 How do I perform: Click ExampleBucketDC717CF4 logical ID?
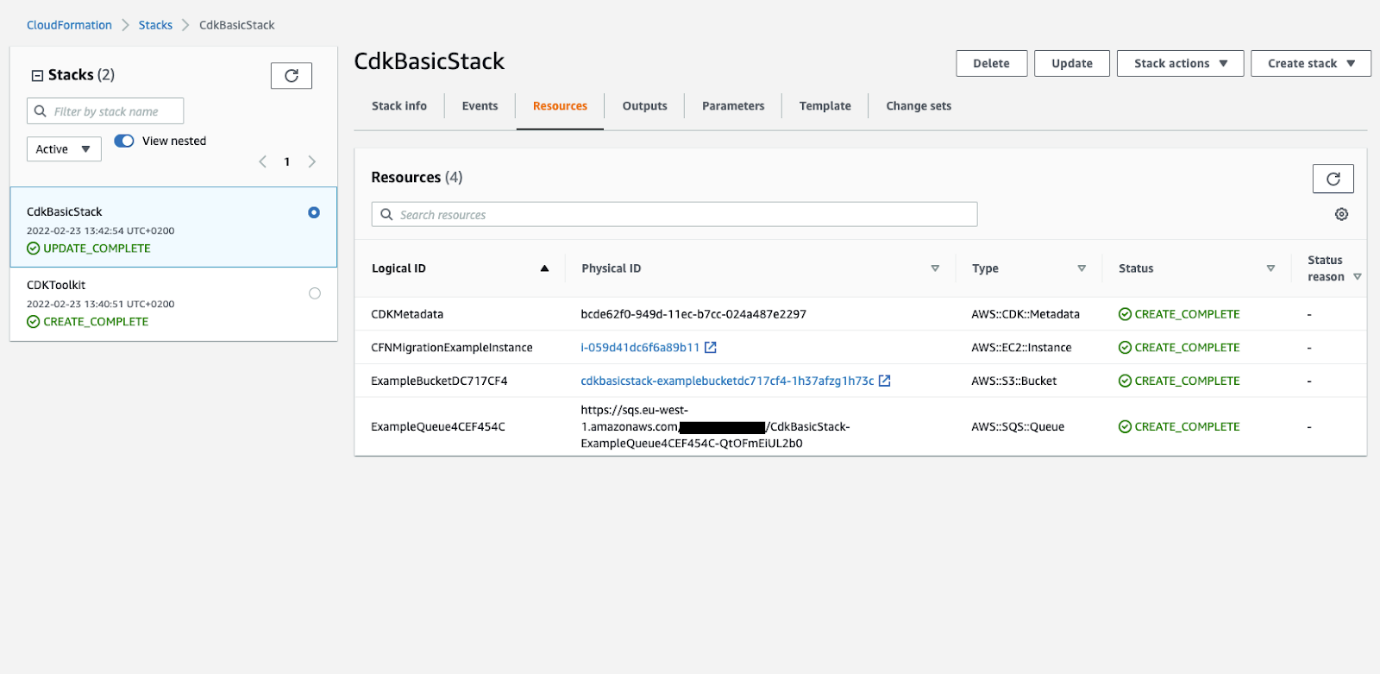(x=439, y=381)
